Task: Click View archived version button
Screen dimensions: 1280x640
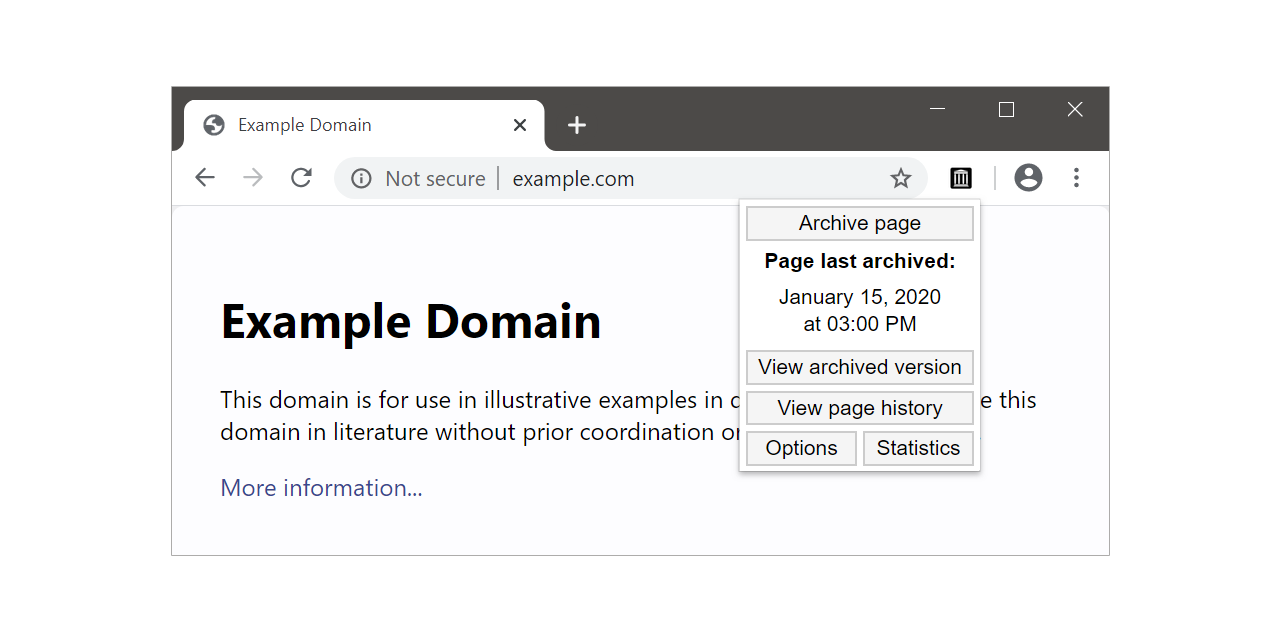Action: 860,367
